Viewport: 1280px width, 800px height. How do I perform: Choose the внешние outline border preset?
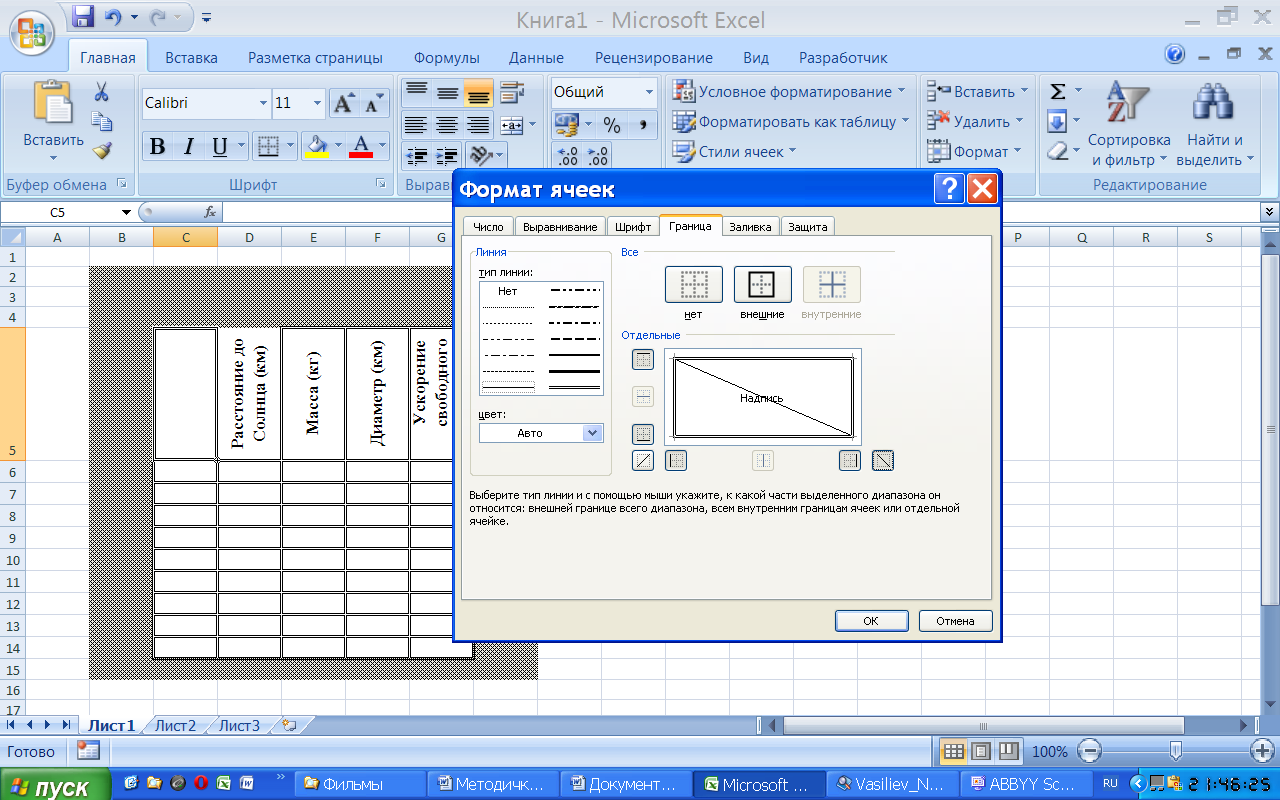pyautogui.click(x=762, y=285)
